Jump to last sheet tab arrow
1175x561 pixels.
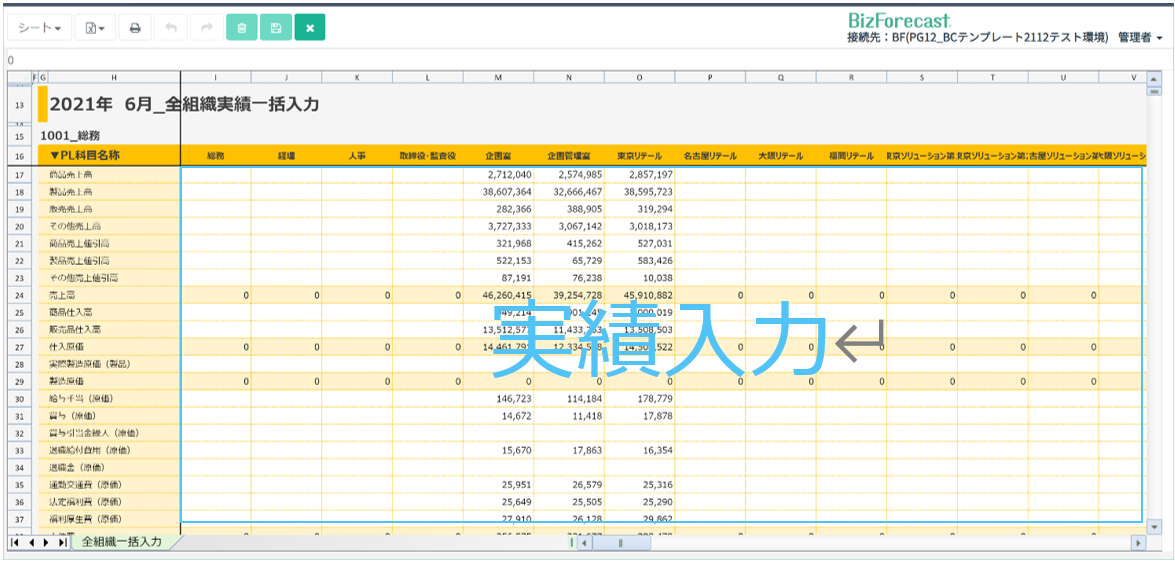[x=63, y=542]
